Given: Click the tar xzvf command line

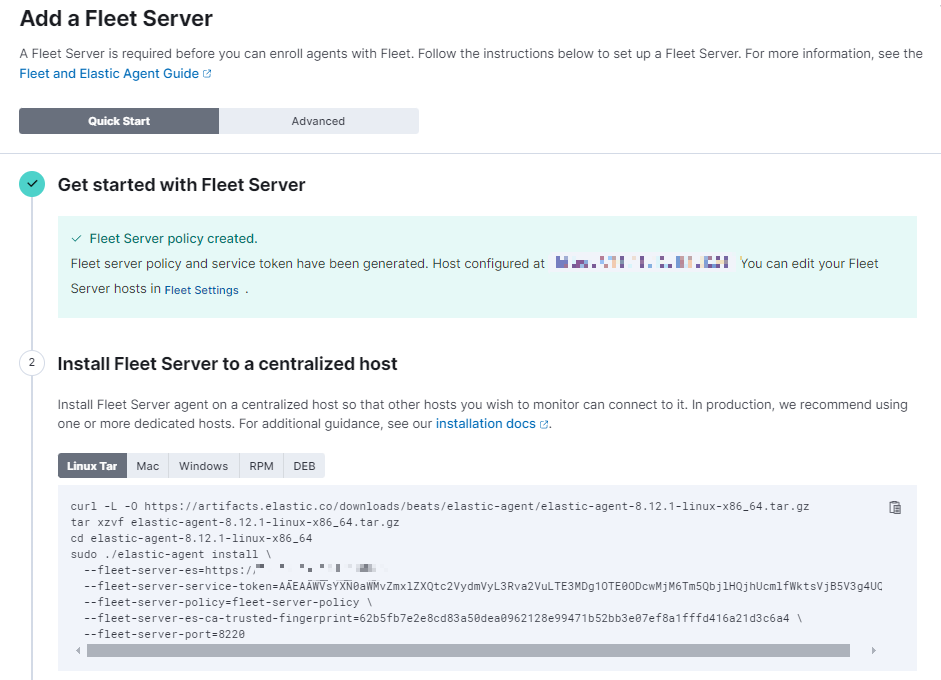Looking at the screenshot, I should coord(235,522).
